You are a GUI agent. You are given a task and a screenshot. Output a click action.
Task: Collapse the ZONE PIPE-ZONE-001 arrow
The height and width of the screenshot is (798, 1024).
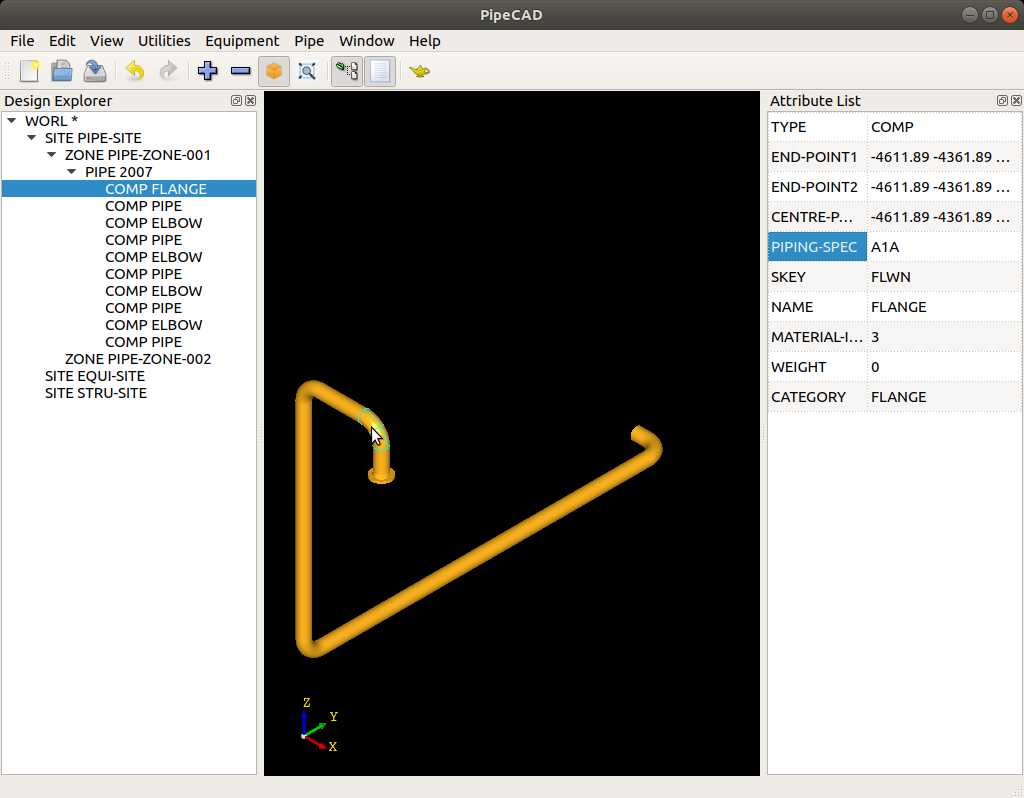coord(52,155)
